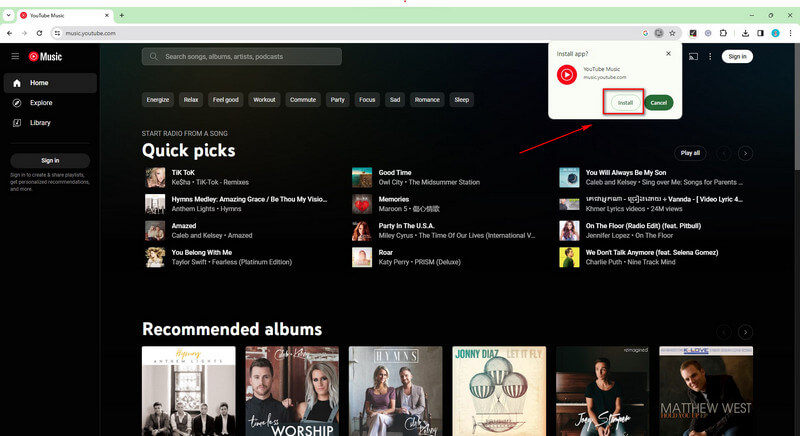
Task: Open Explore in the sidebar
Action: [x=50, y=102]
